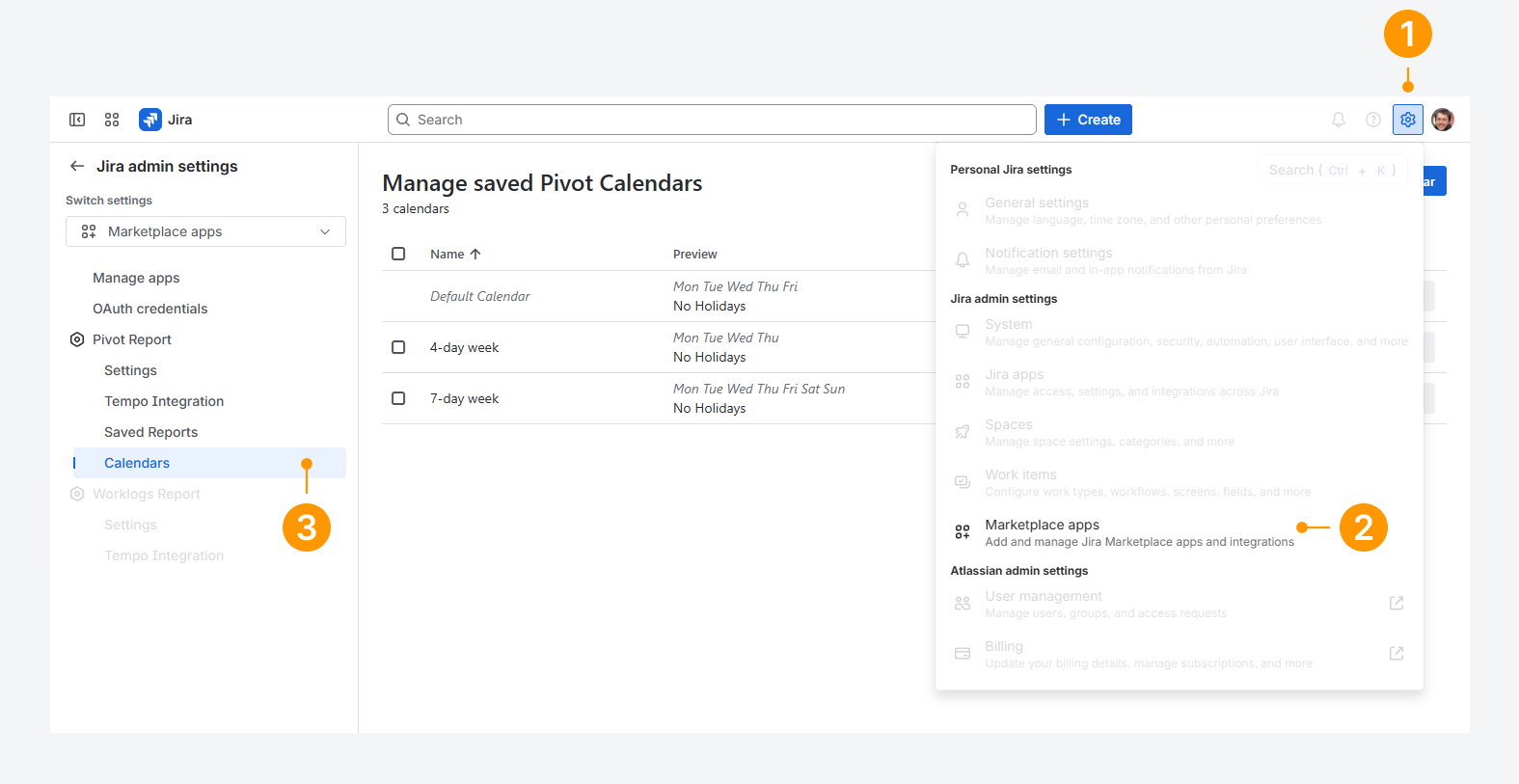Click the 3 calendars count text

416,208
